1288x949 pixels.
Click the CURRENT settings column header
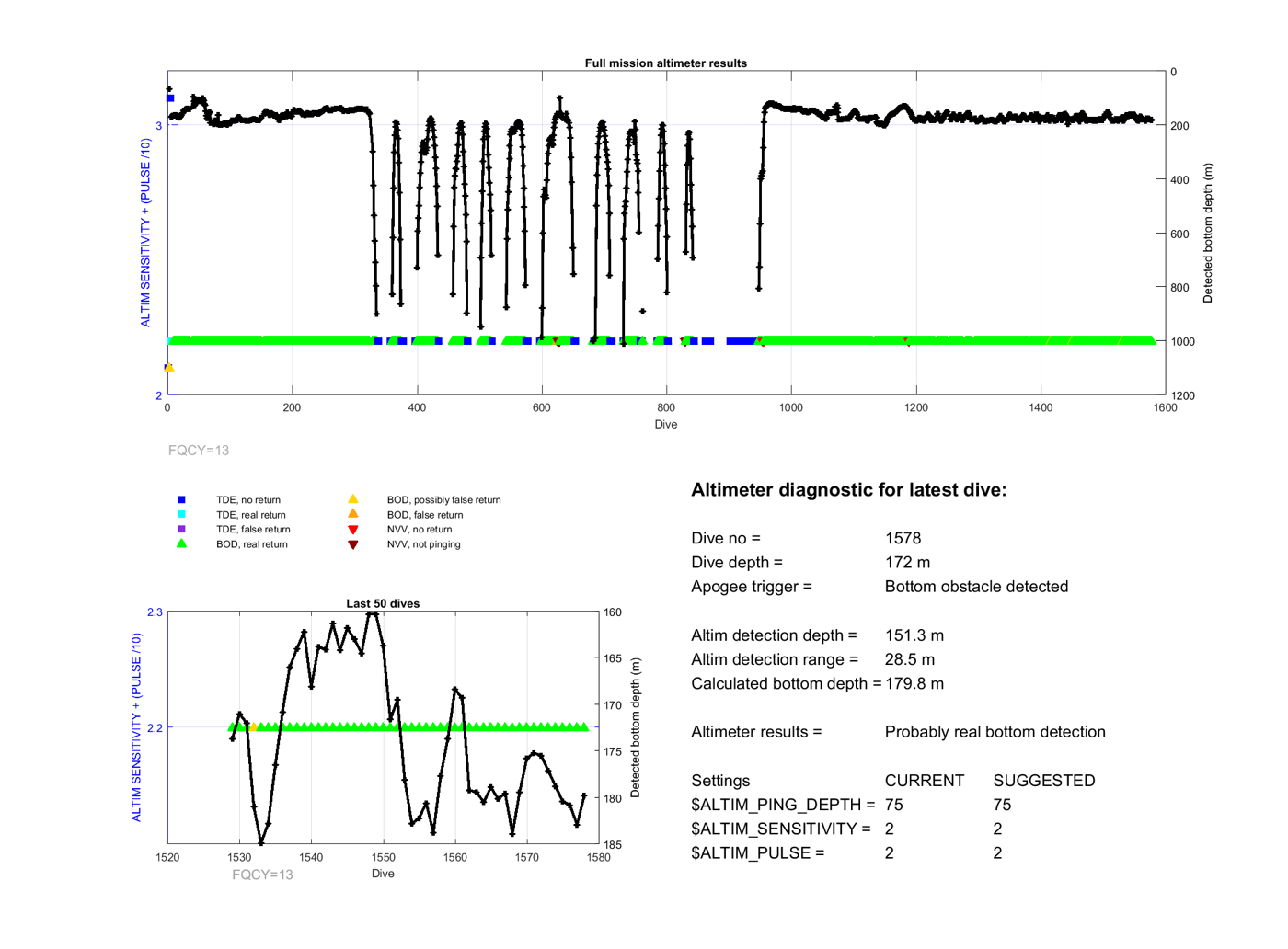tap(925, 781)
